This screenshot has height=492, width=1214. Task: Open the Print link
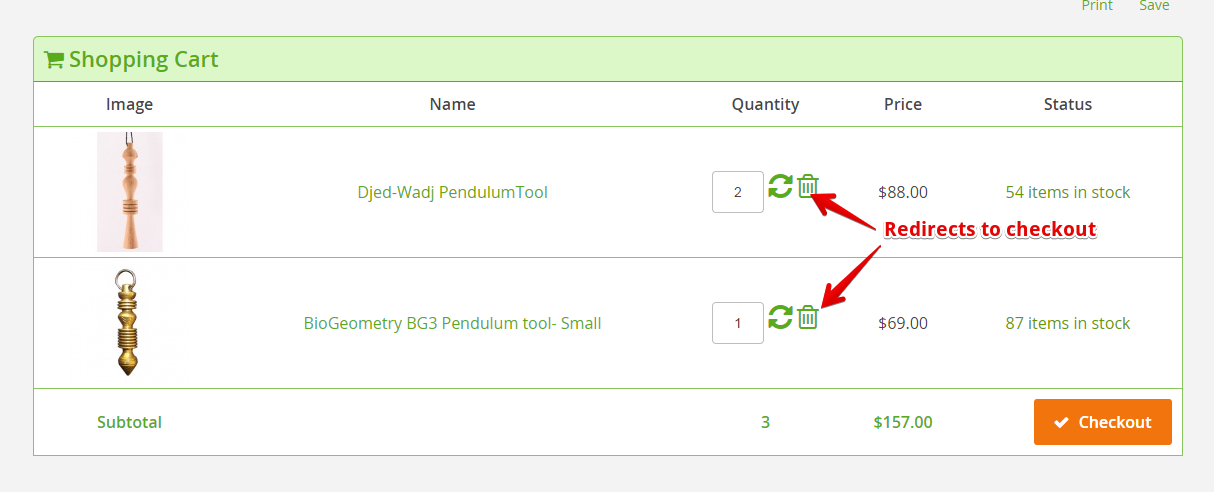(1097, 6)
